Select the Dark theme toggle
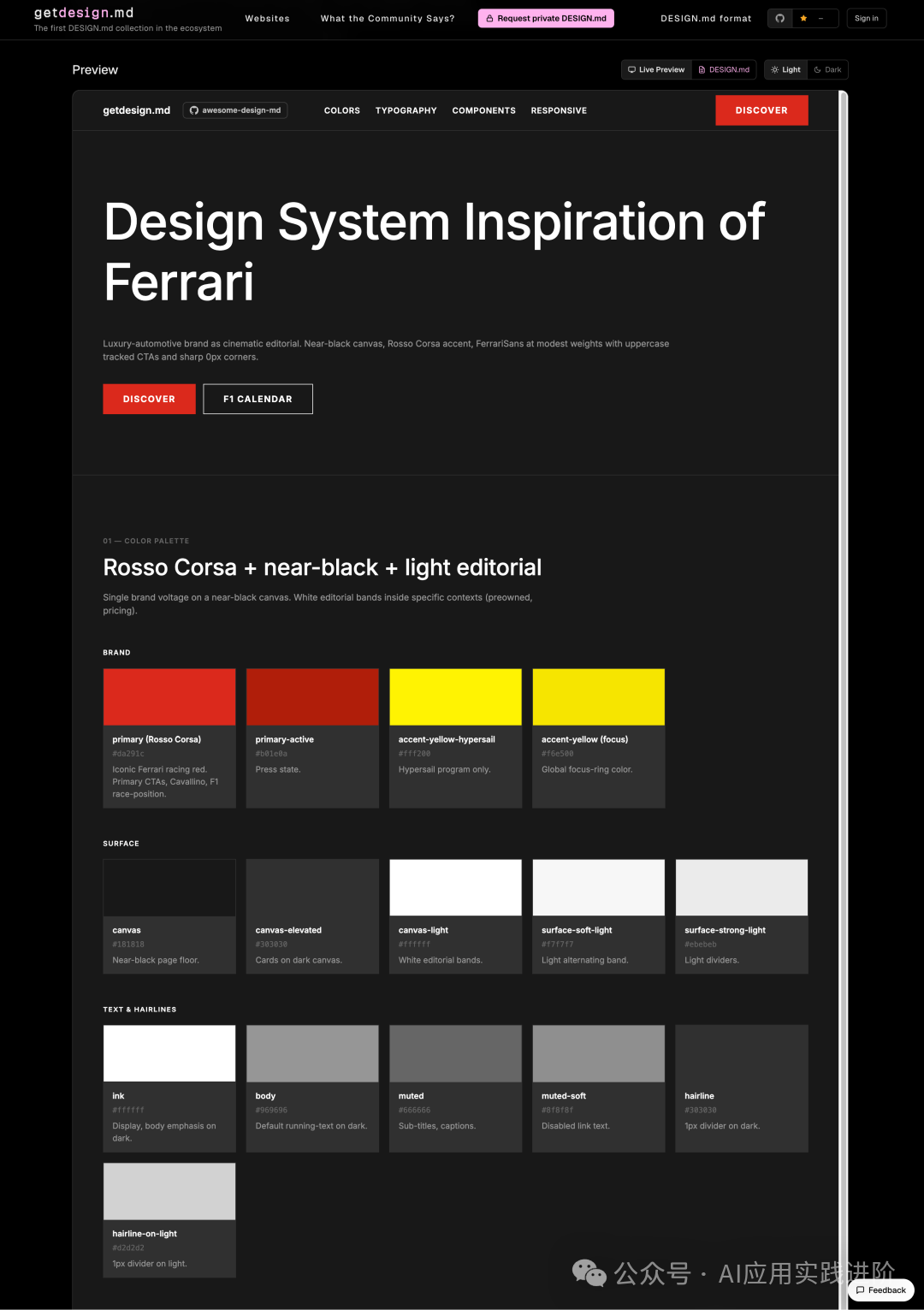Image resolution: width=924 pixels, height=1310 pixels. pyautogui.click(x=827, y=69)
